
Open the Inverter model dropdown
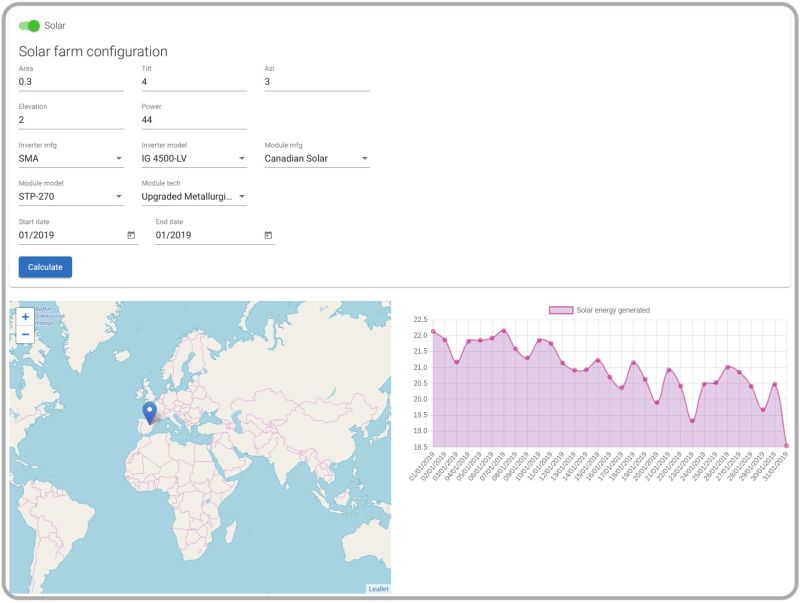click(194, 159)
